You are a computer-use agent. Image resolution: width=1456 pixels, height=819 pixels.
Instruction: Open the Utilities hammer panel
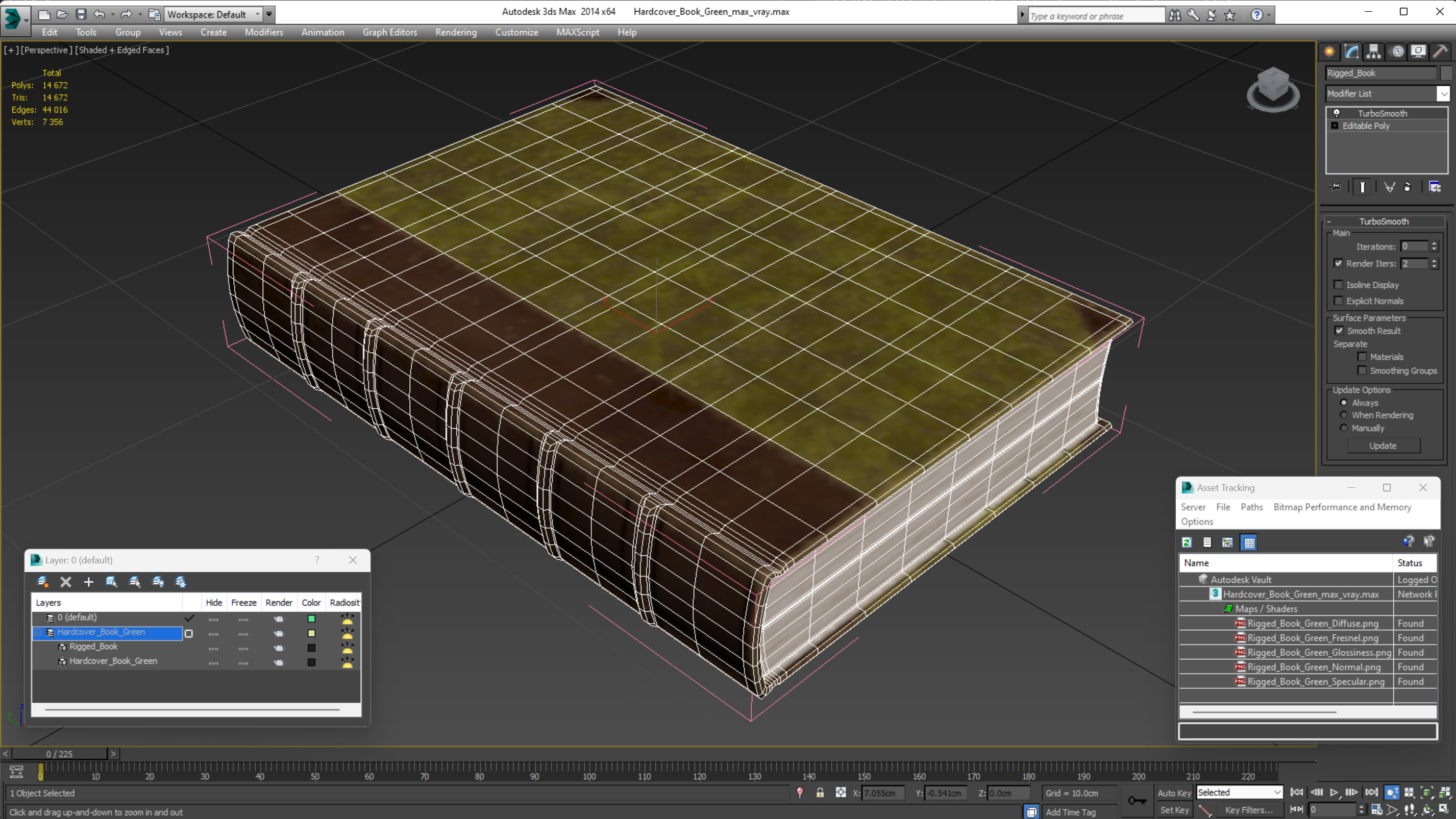[1440, 52]
